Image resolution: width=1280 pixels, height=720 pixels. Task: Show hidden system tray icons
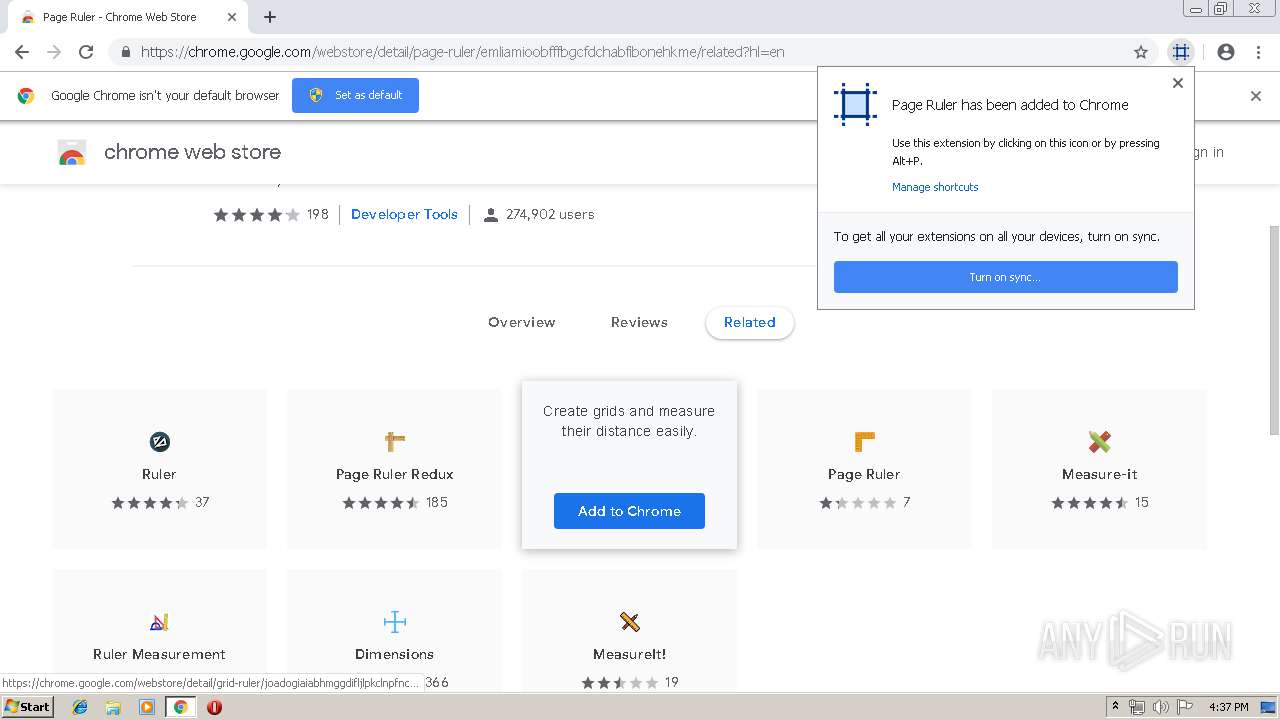click(x=1116, y=707)
